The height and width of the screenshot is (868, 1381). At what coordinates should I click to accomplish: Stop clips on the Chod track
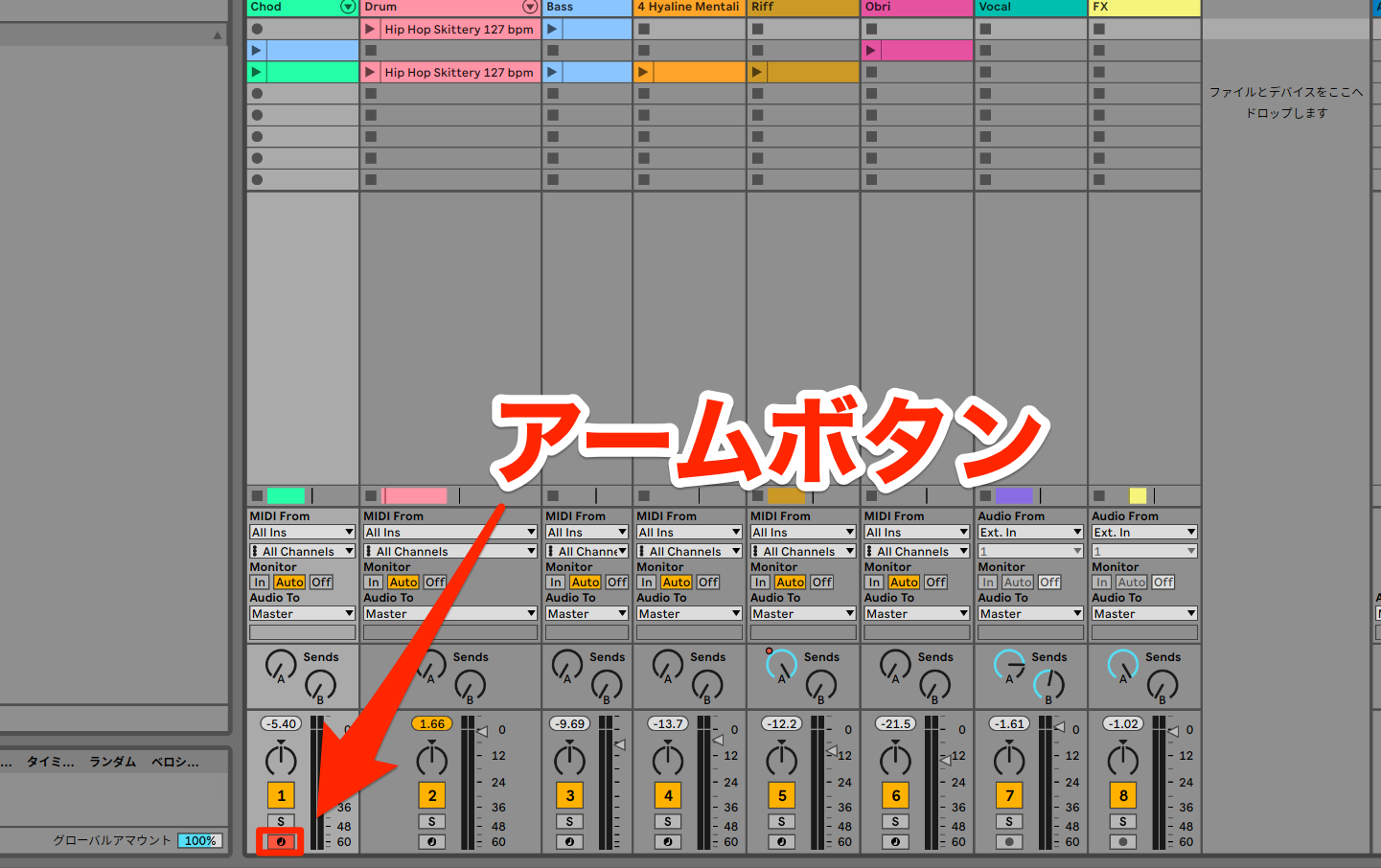(256, 496)
